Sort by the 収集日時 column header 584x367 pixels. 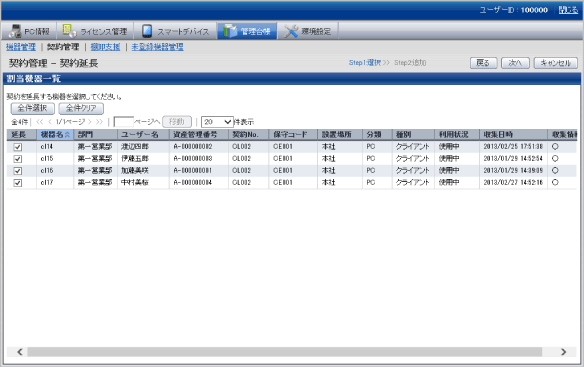coord(513,135)
